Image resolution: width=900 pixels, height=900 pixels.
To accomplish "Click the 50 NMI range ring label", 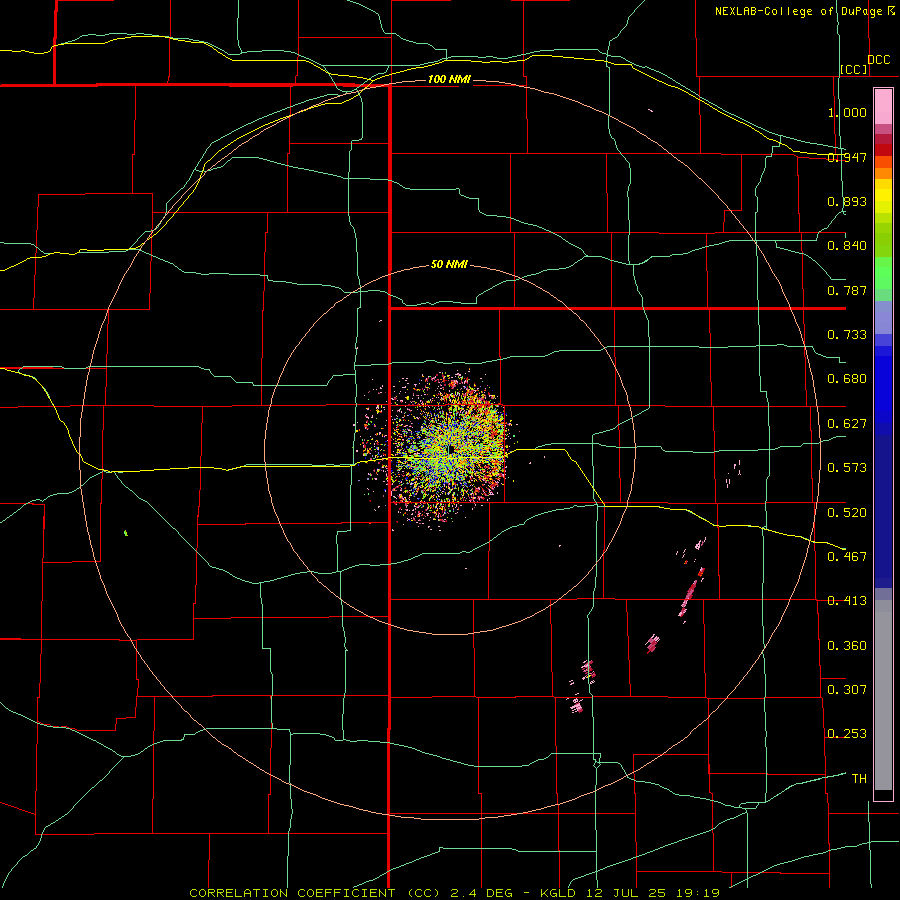I will [449, 265].
